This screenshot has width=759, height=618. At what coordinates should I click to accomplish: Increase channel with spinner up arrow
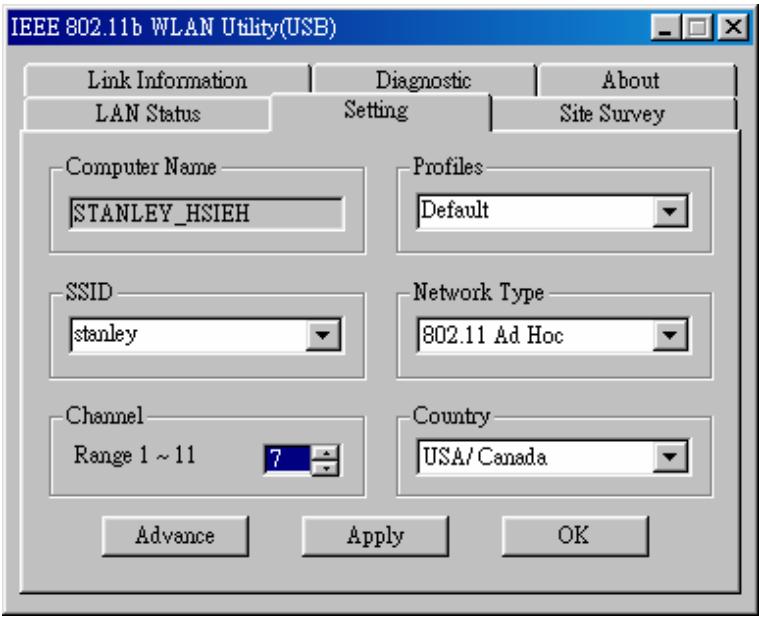coord(326,453)
